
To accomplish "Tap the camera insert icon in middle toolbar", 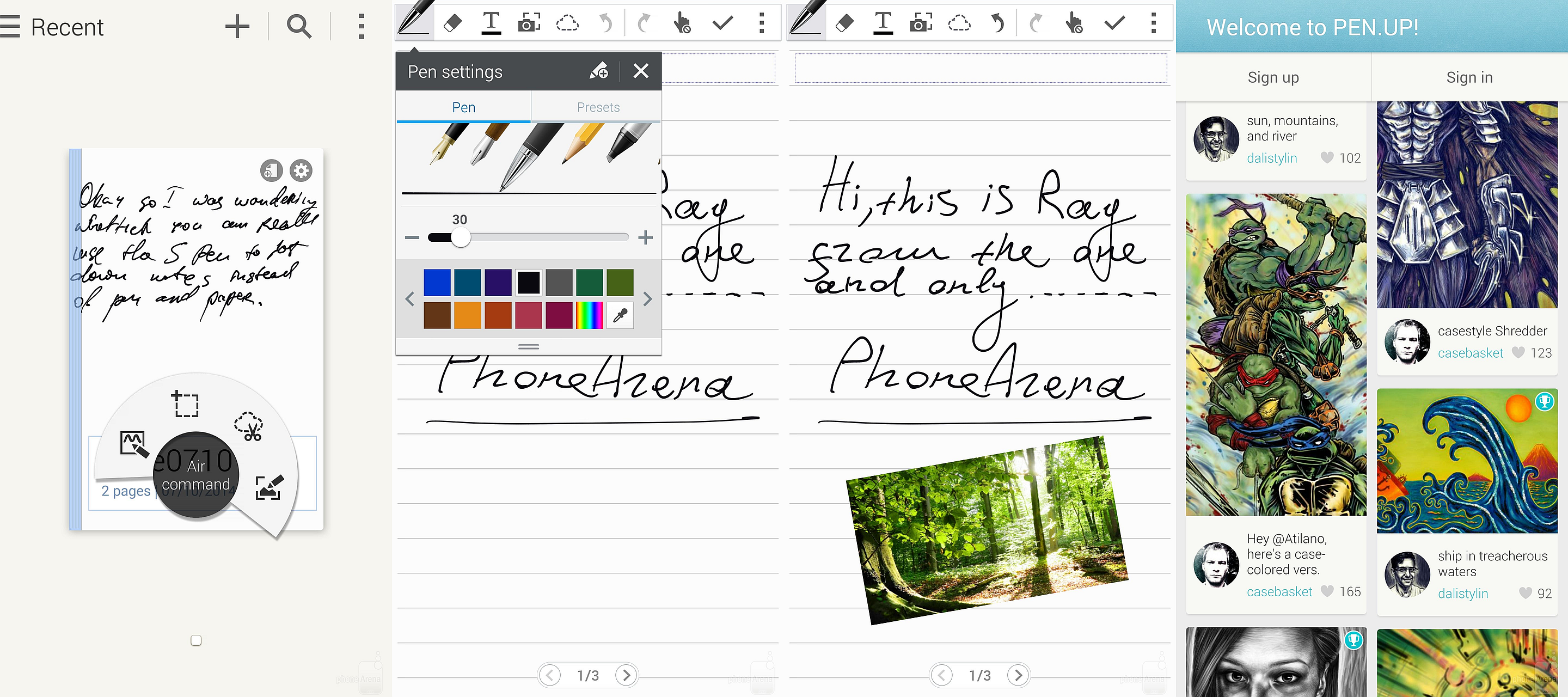I will (529, 23).
